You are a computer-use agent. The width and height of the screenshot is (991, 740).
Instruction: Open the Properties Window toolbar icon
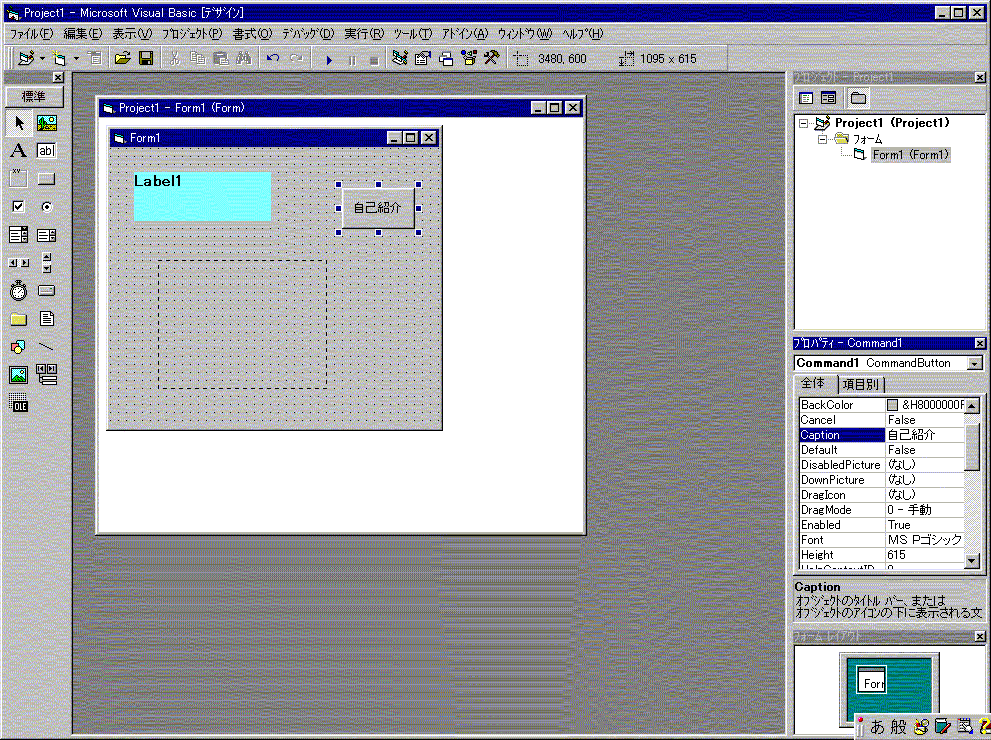422,59
